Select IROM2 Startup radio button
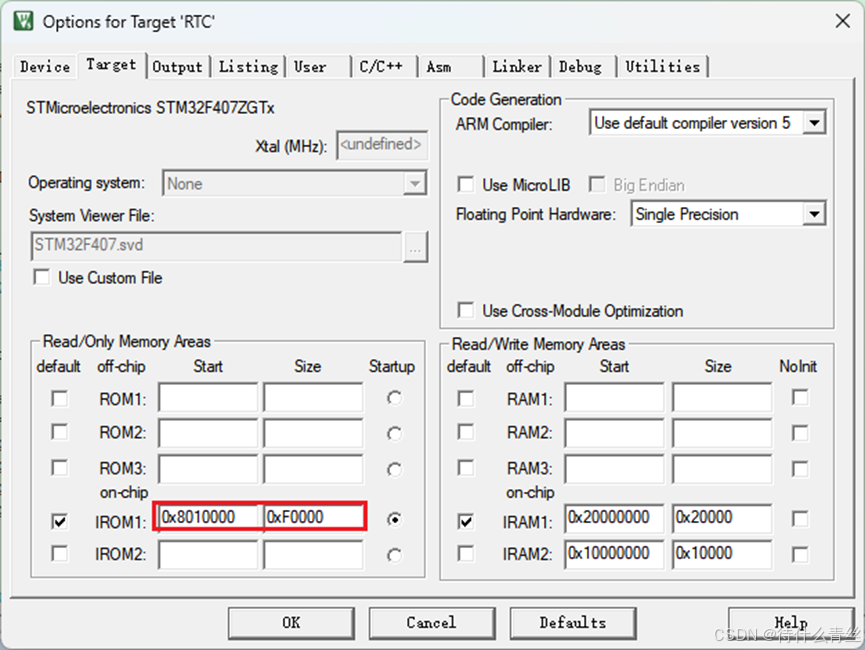Viewport: 865px width, 650px height. [394, 555]
